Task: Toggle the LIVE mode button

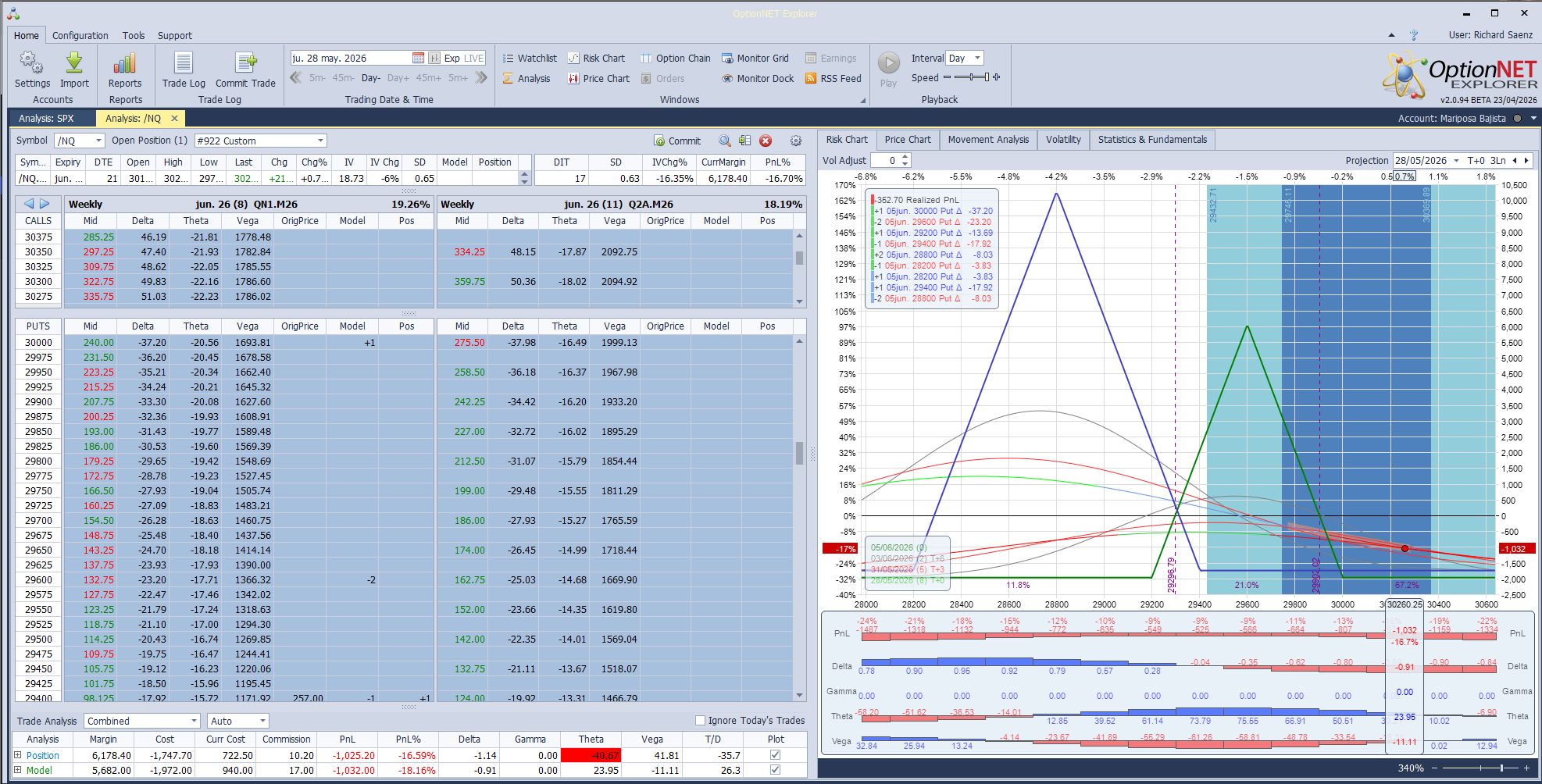Action: click(x=474, y=58)
